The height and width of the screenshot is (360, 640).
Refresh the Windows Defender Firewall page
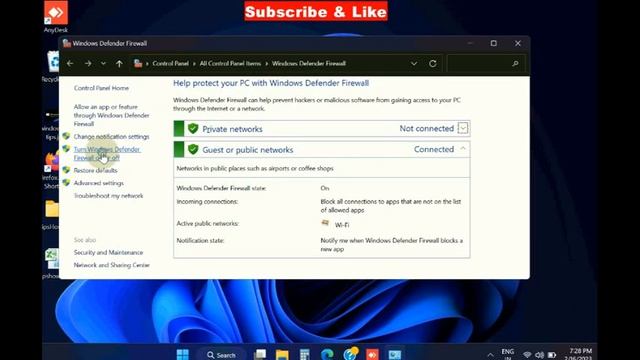click(433, 64)
